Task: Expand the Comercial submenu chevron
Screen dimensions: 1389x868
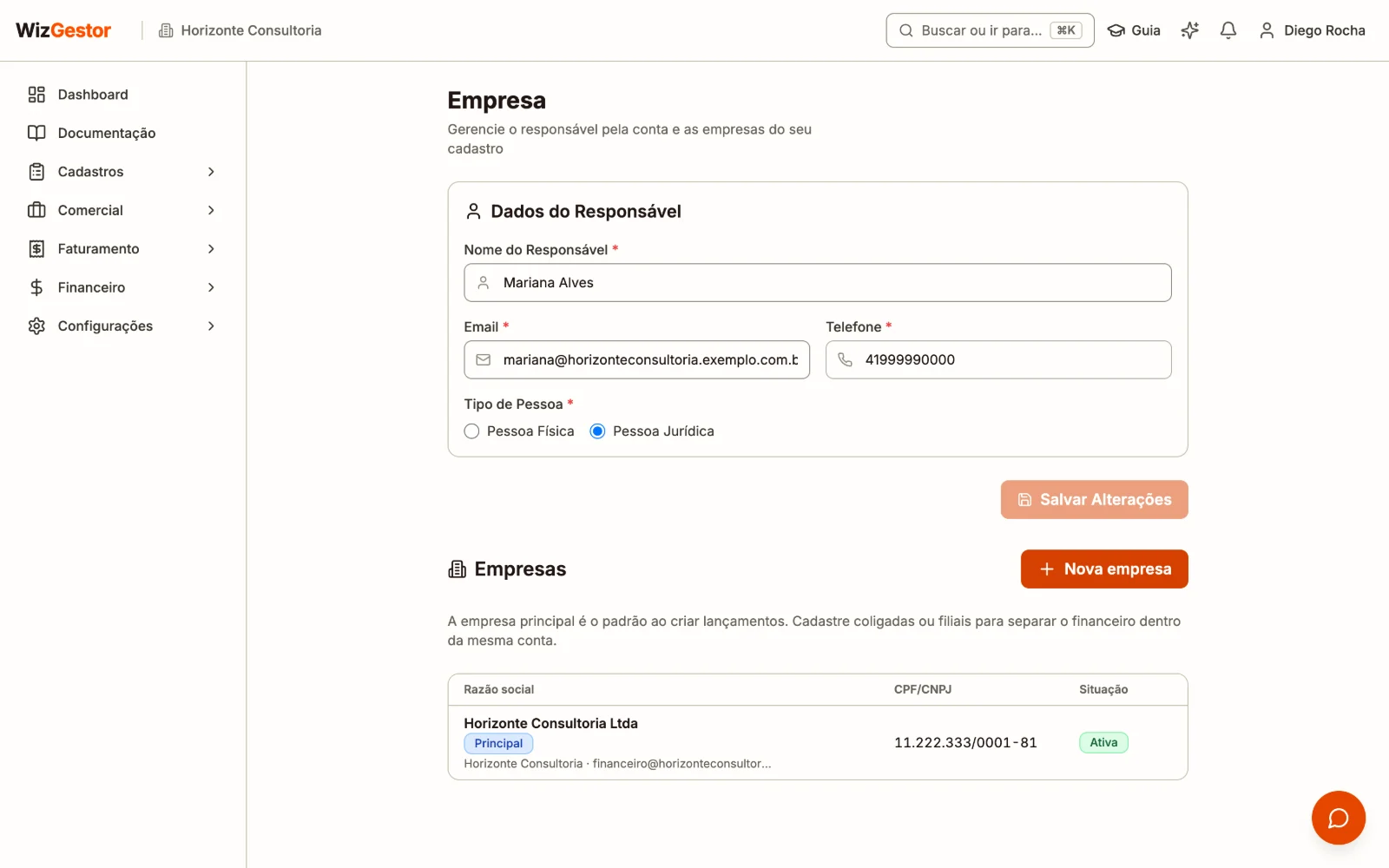Action: coord(211,210)
